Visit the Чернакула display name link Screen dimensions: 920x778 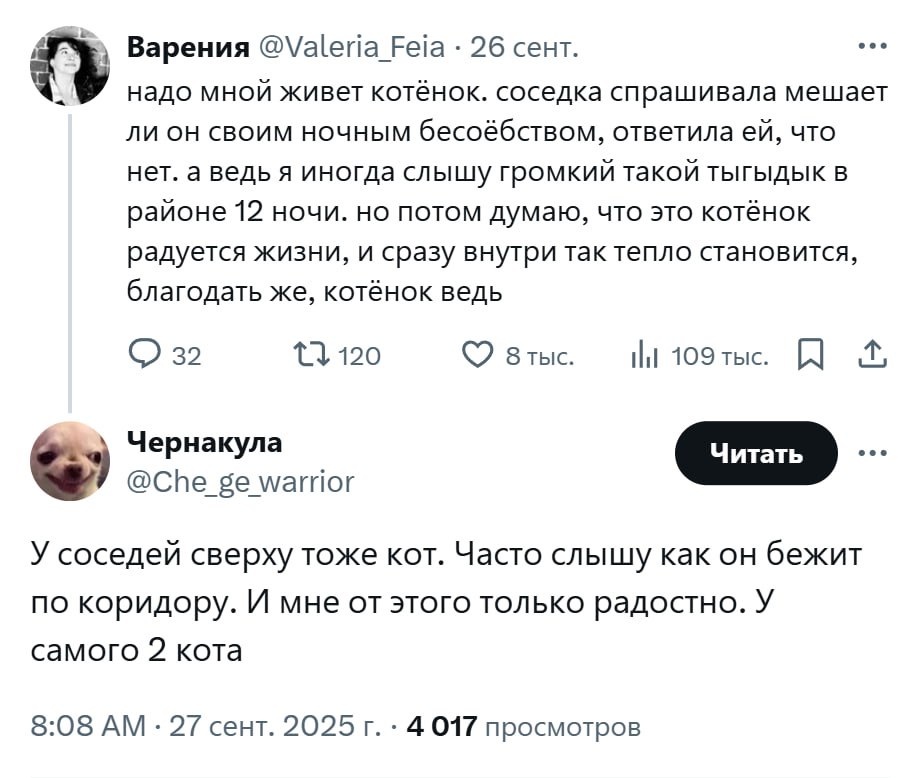pyautogui.click(x=205, y=441)
